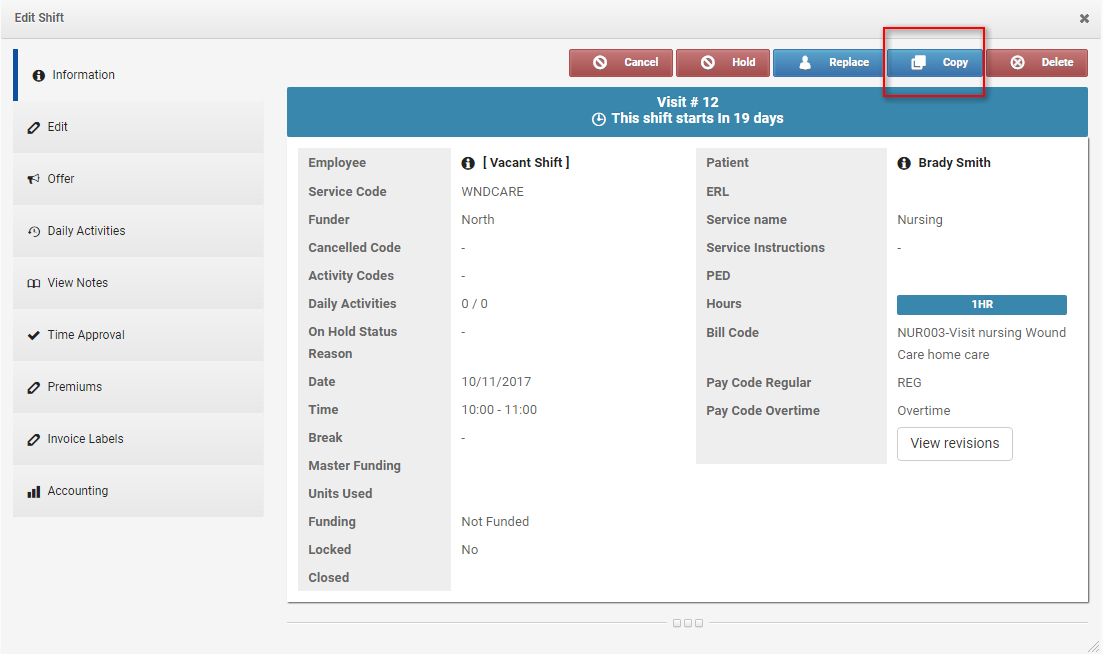This screenshot has height=654, width=1103.
Task: Click the book icon beside View Notes
Action: pyautogui.click(x=34, y=283)
